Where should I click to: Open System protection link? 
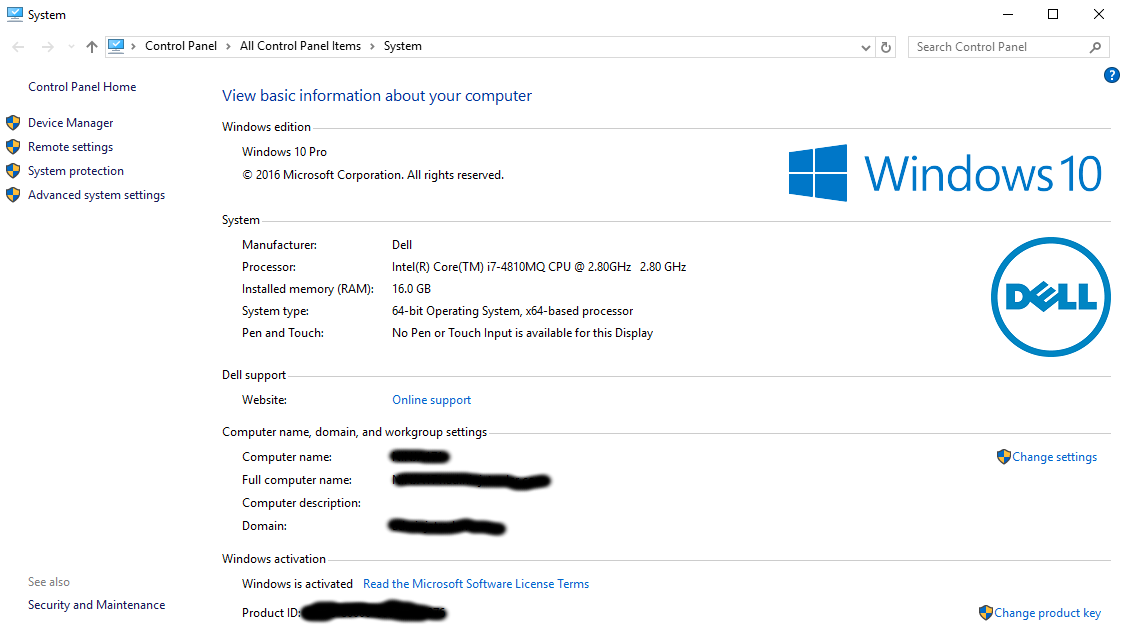(x=76, y=171)
